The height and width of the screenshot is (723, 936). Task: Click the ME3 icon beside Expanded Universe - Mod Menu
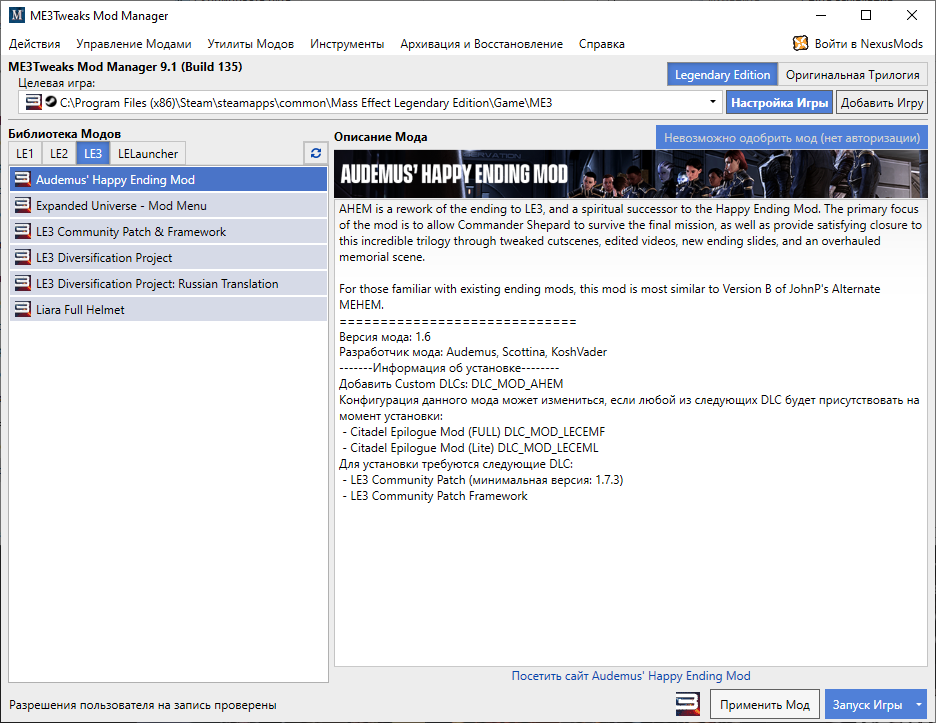tap(23, 205)
